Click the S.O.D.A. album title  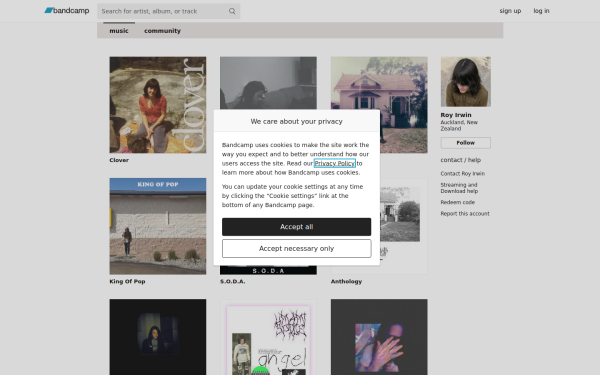click(x=233, y=281)
